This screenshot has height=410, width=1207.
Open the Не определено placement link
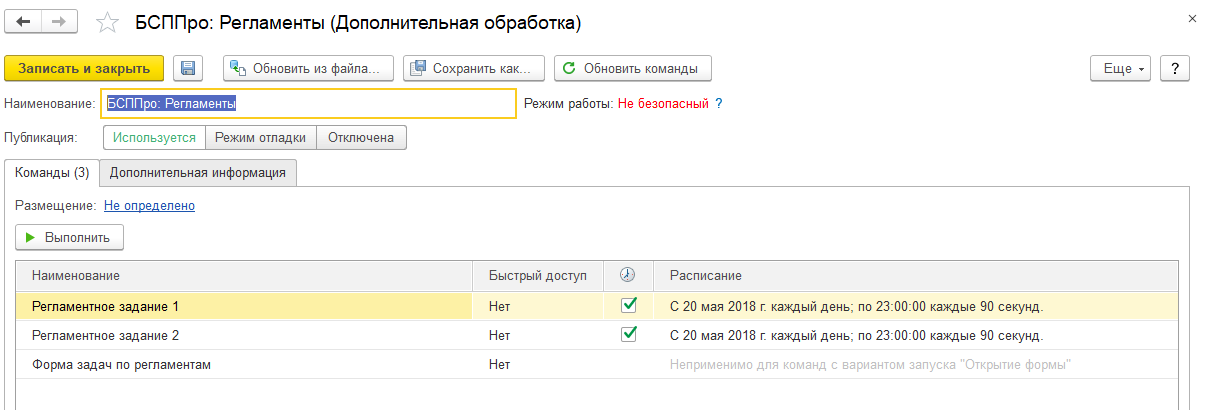(149, 206)
